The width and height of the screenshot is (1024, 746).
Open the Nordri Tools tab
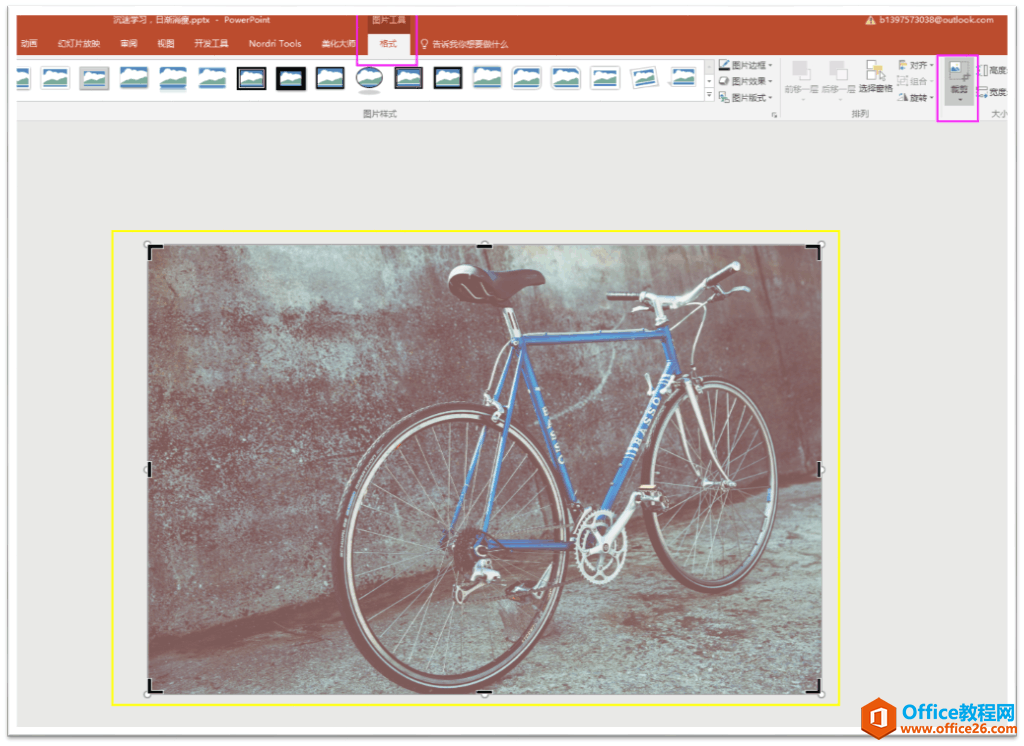tap(275, 44)
